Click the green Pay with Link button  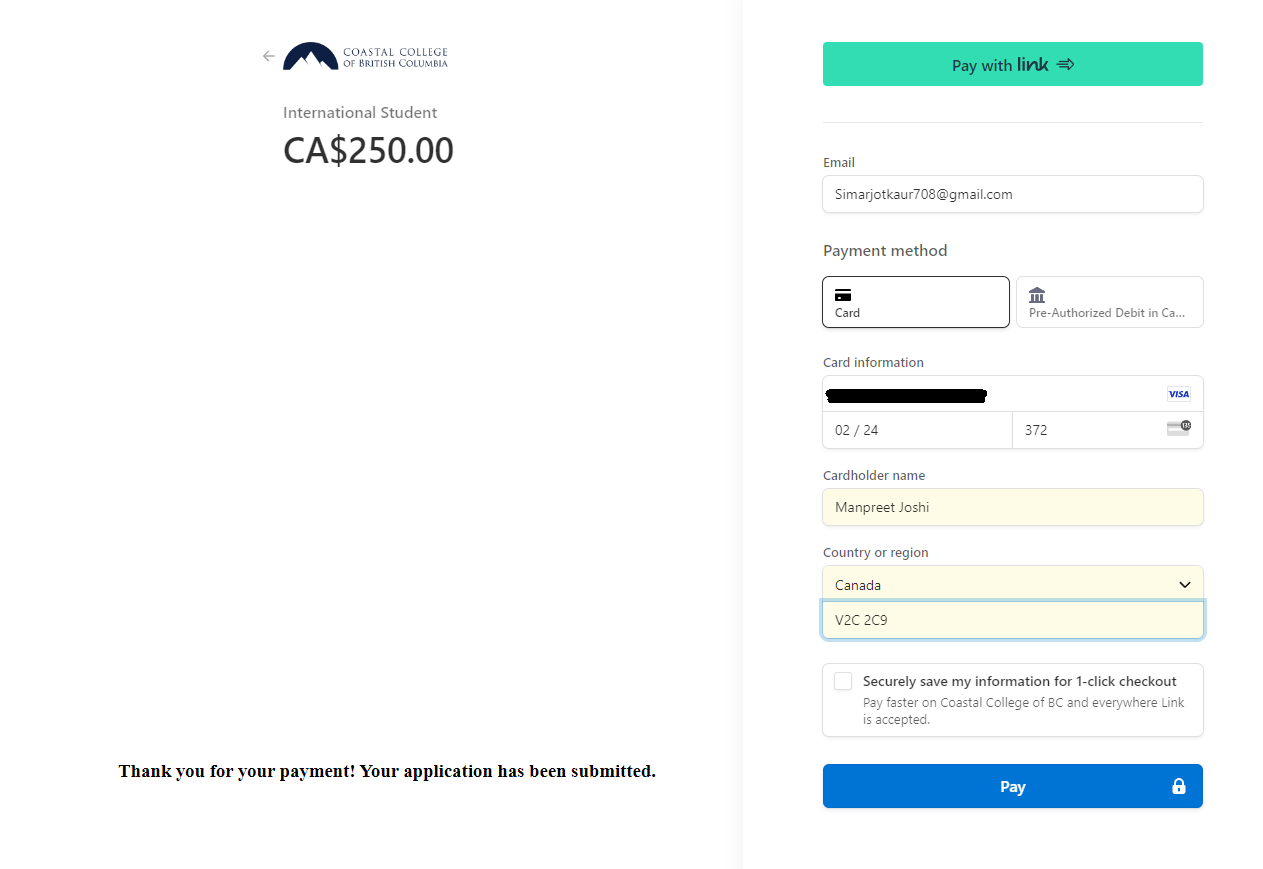pyautogui.click(x=1013, y=64)
